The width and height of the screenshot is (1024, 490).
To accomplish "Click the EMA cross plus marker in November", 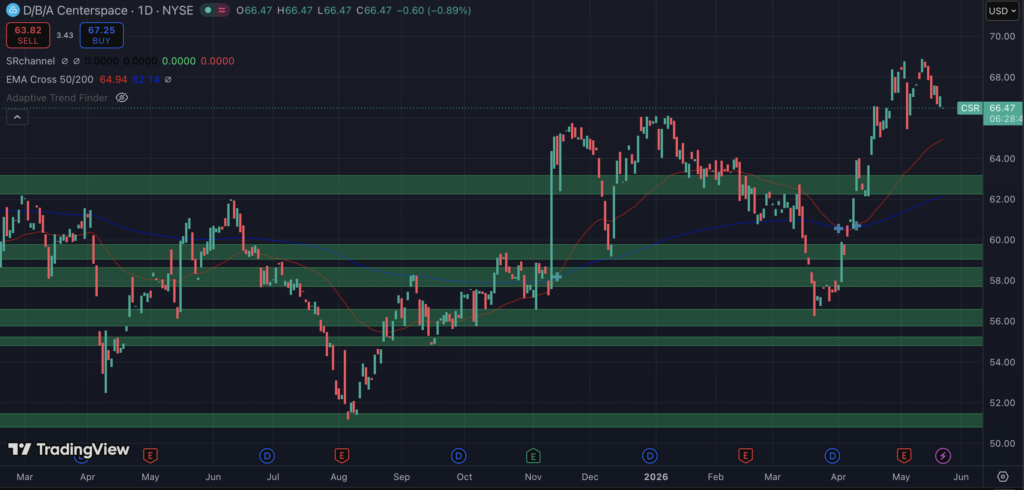I will 556,277.
